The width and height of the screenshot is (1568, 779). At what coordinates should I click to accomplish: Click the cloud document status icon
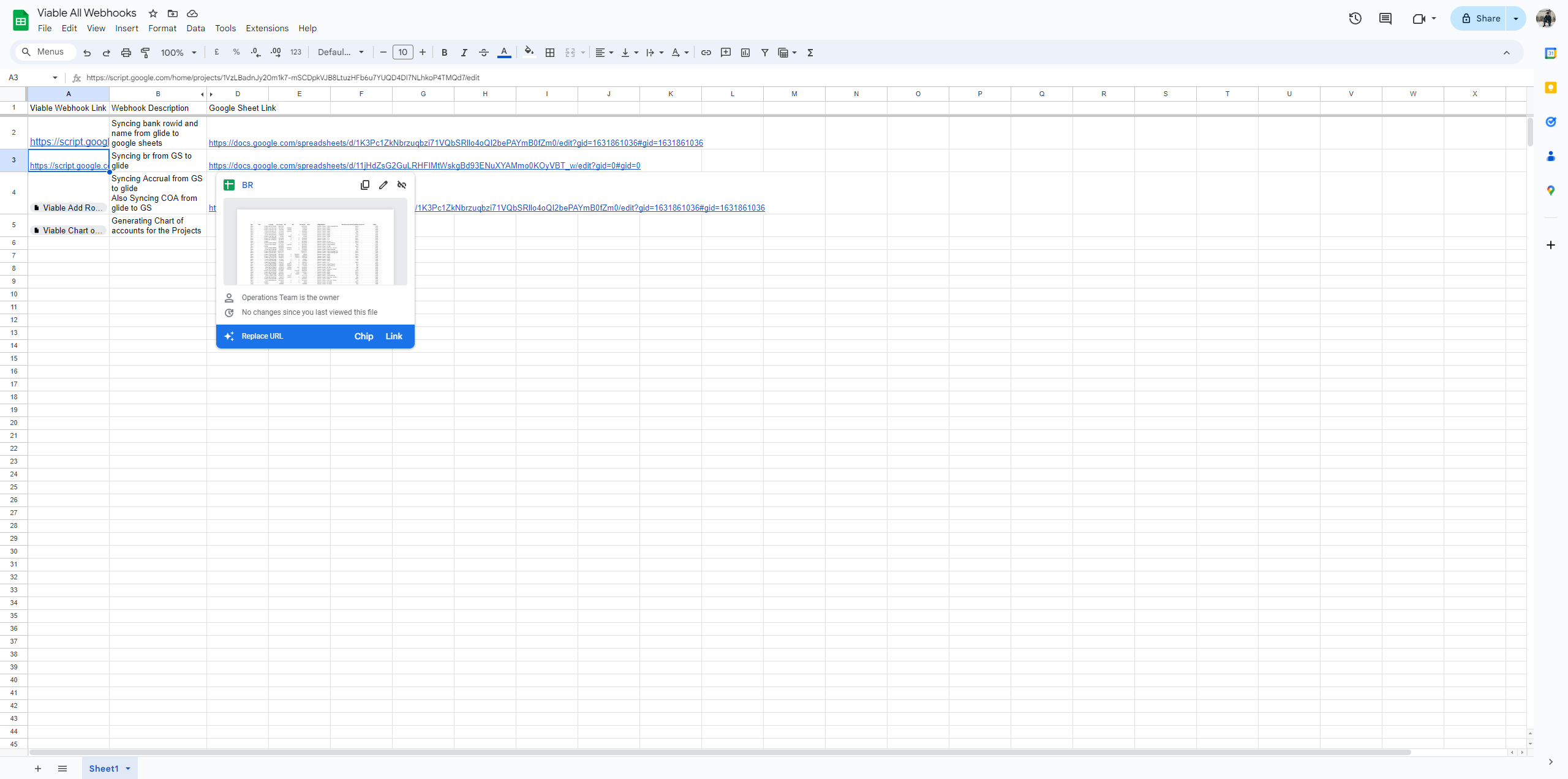(x=192, y=13)
